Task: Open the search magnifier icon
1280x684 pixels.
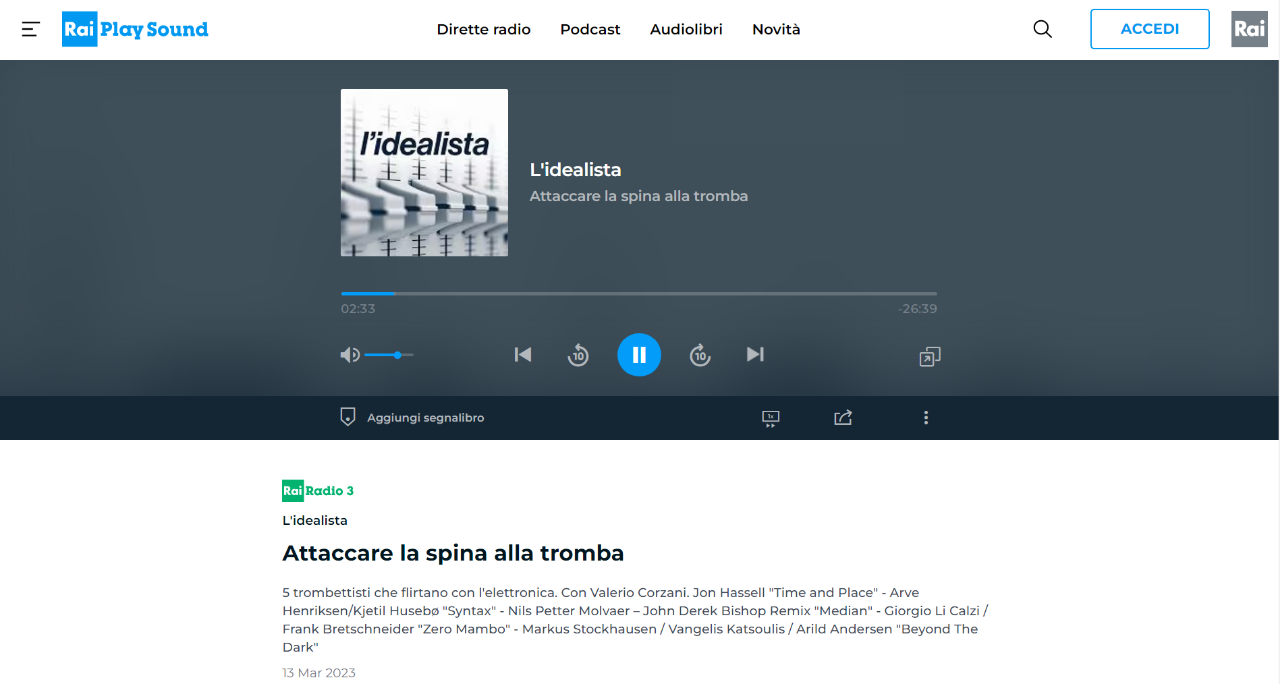Action: click(1042, 29)
